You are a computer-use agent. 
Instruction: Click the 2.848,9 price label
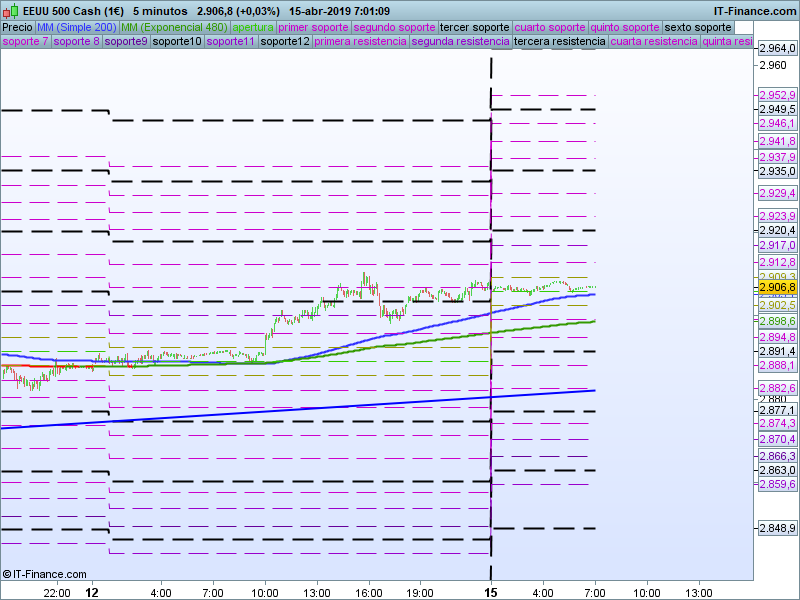coord(777,528)
